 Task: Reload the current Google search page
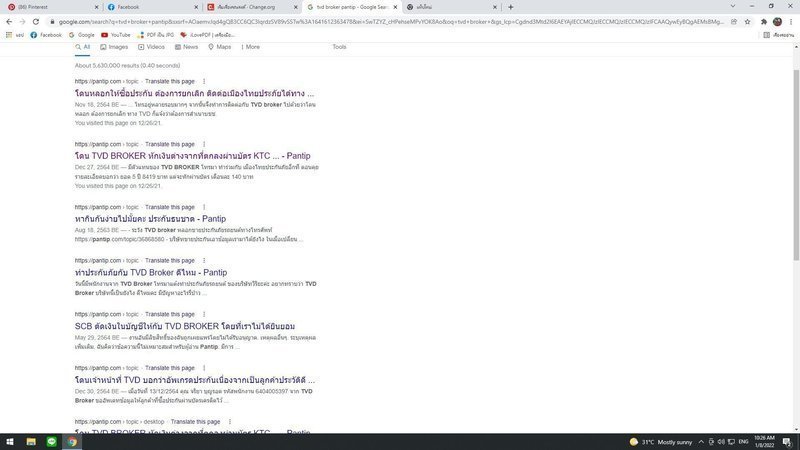(36, 21)
